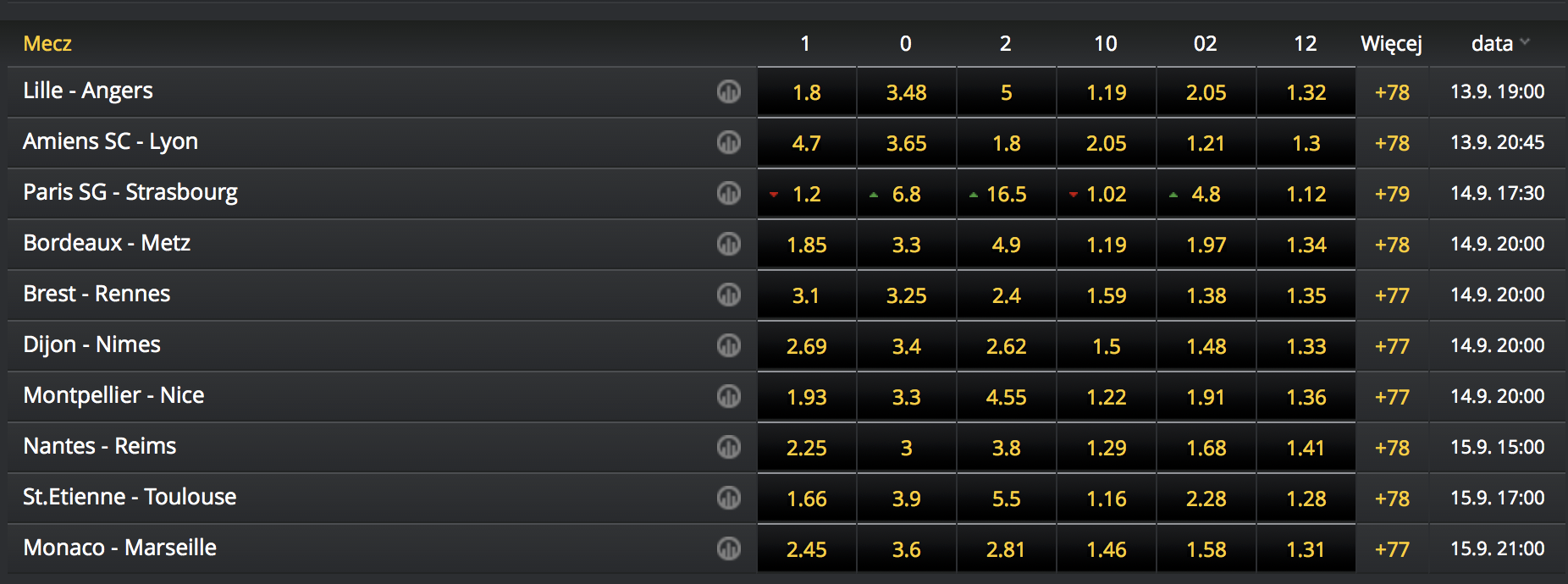This screenshot has height=584, width=1568.
Task: Click the Więcej column header
Action: [x=1391, y=44]
